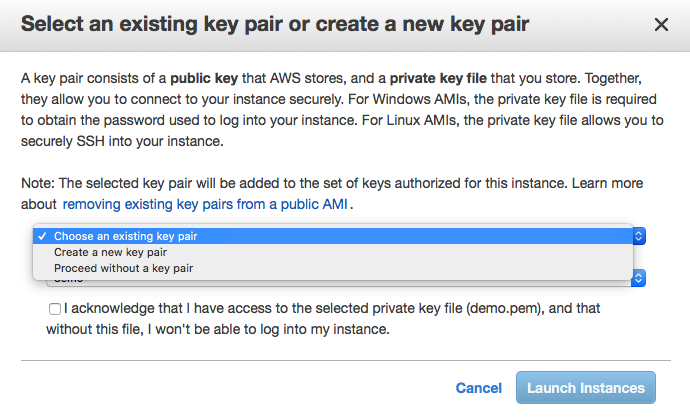The width and height of the screenshot is (690, 420).
Task: Open the 'removing existing key pairs' link
Action: pyautogui.click(x=206, y=204)
